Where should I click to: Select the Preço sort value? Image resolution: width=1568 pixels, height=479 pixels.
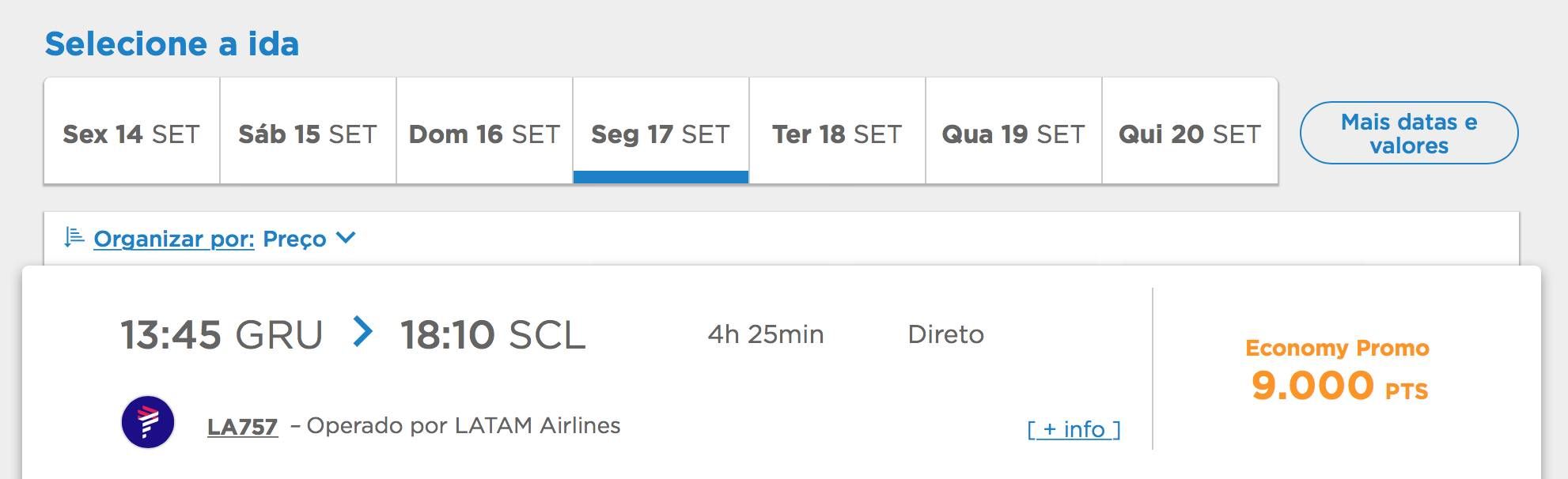(294, 239)
